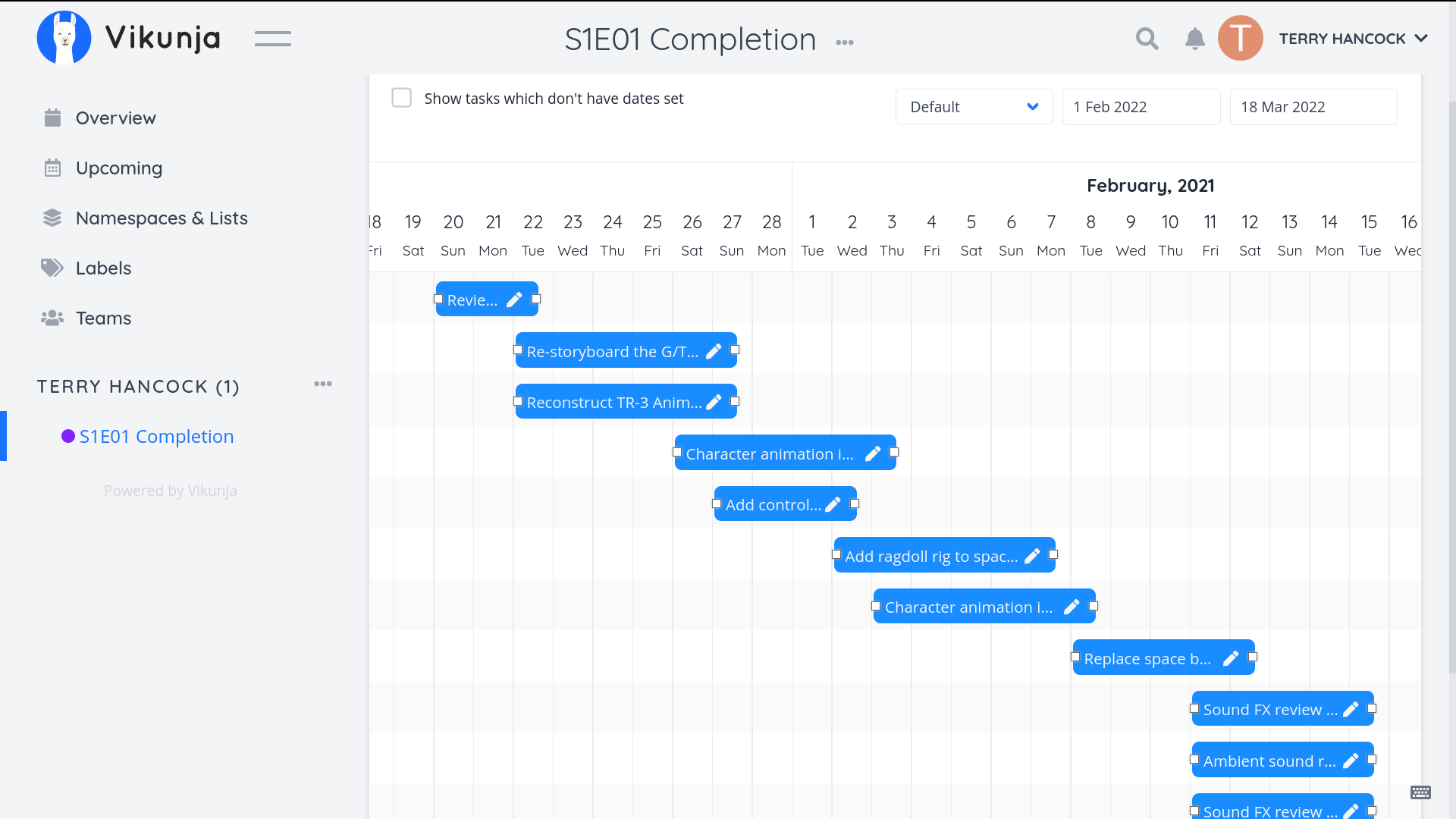Click the start date field 1 Feb 2022
The height and width of the screenshot is (819, 1456).
tap(1141, 107)
